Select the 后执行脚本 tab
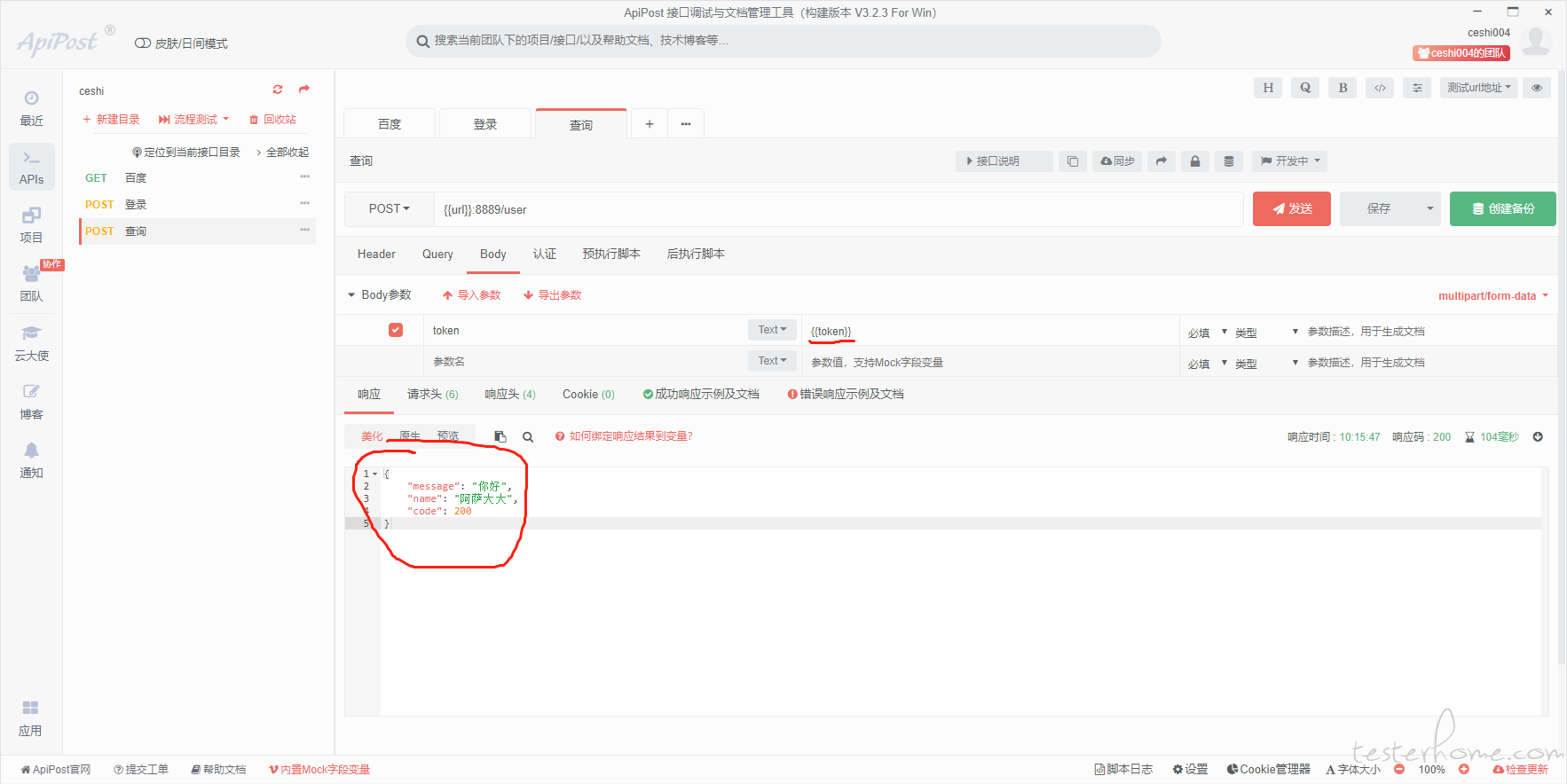The width and height of the screenshot is (1567, 784). (x=696, y=255)
